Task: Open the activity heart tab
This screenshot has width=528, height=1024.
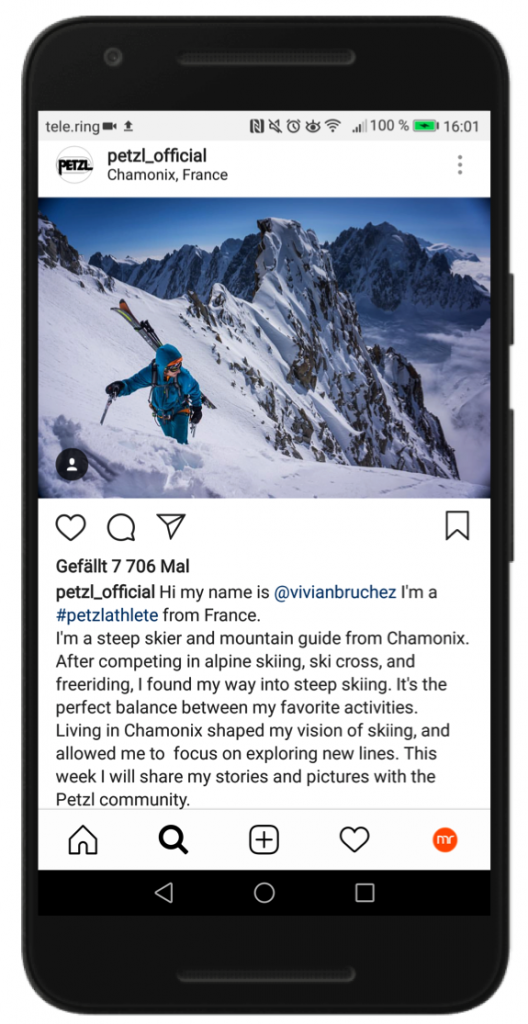Action: 354,840
